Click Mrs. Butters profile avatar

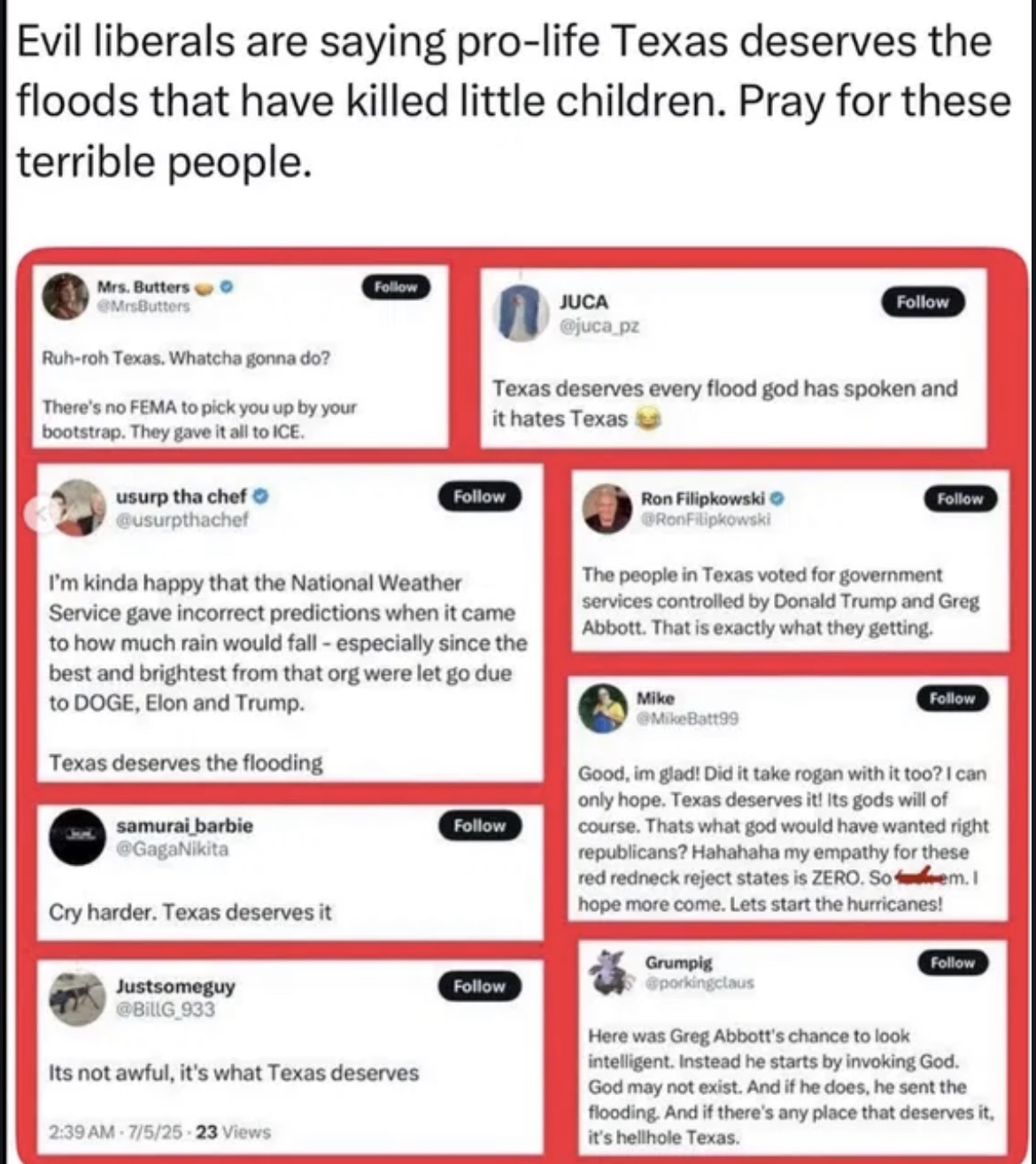point(66,296)
